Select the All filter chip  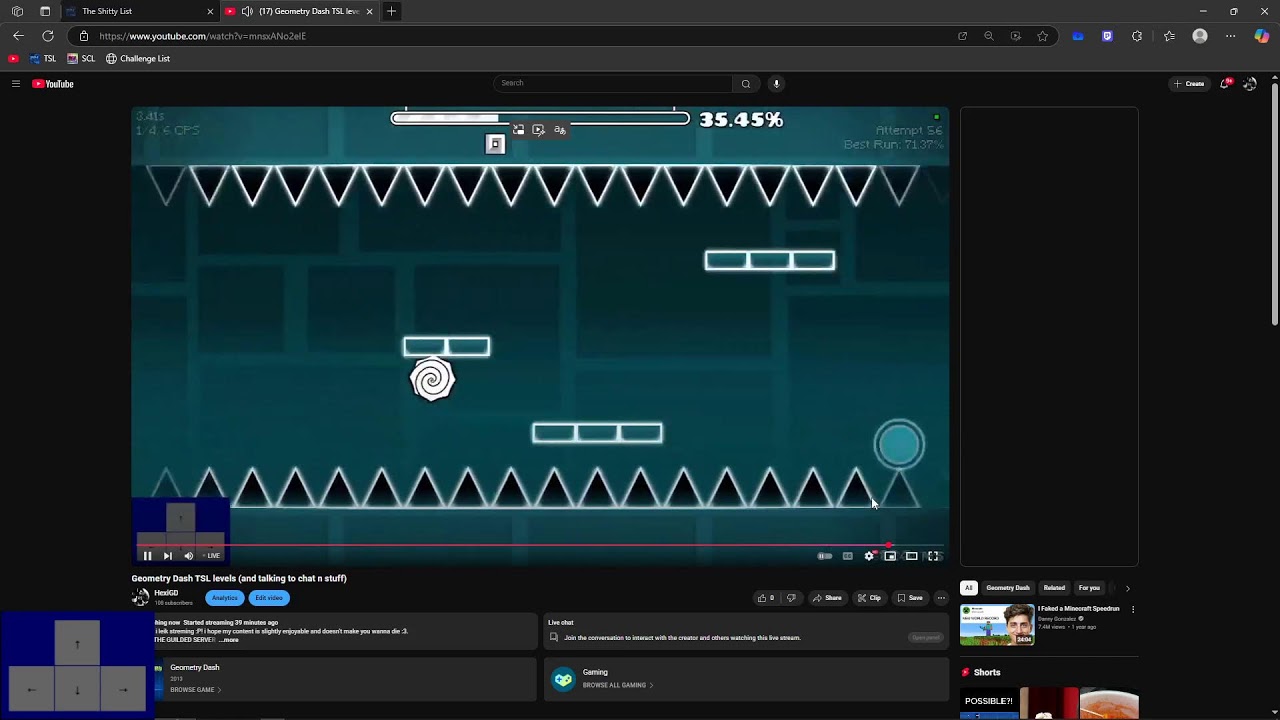[968, 588]
